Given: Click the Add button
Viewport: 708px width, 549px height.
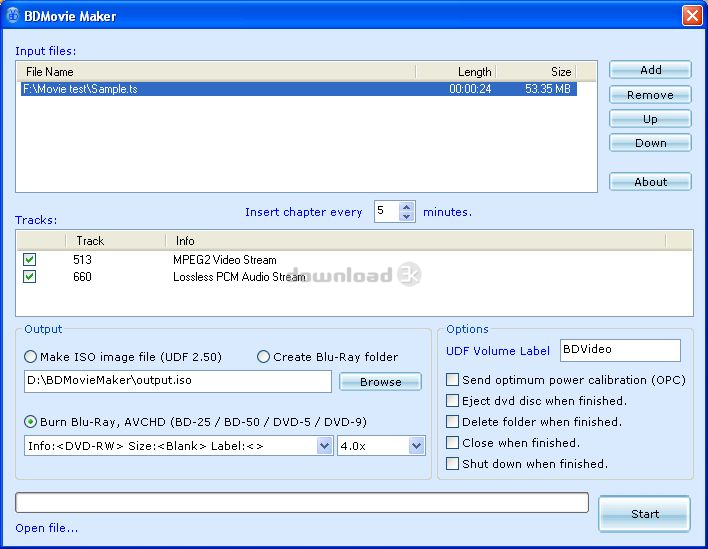Looking at the screenshot, I should (x=650, y=70).
